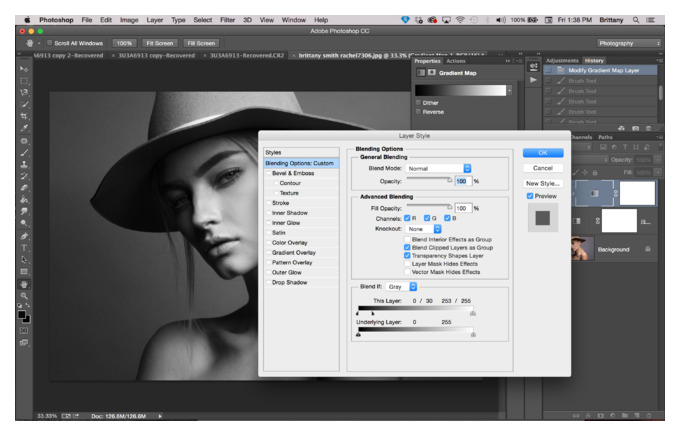Select the Type tool
This screenshot has width=680, height=436.
(x=24, y=248)
